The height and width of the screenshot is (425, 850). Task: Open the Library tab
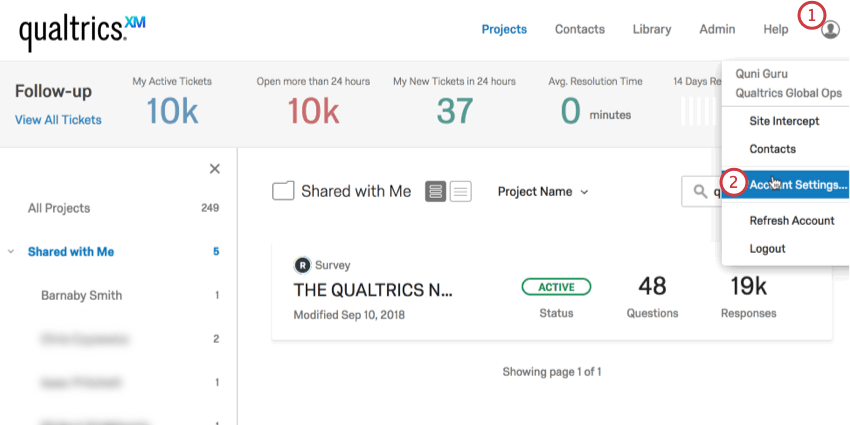tap(652, 29)
